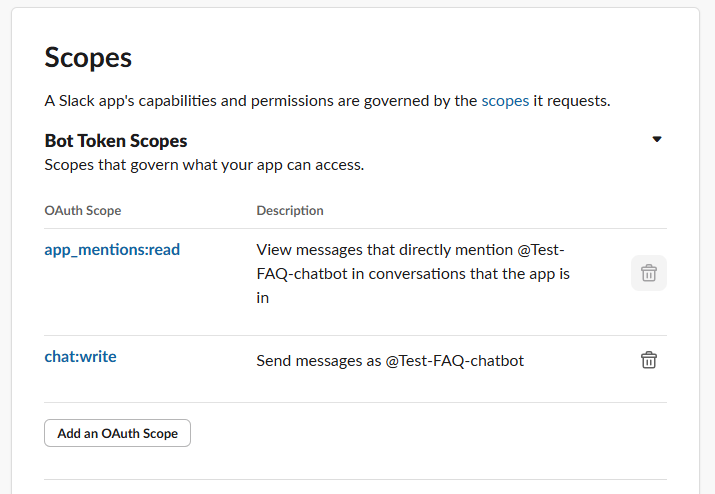The height and width of the screenshot is (494, 715).
Task: Remove chat:write scope using its trash icon
Action: tap(648, 360)
